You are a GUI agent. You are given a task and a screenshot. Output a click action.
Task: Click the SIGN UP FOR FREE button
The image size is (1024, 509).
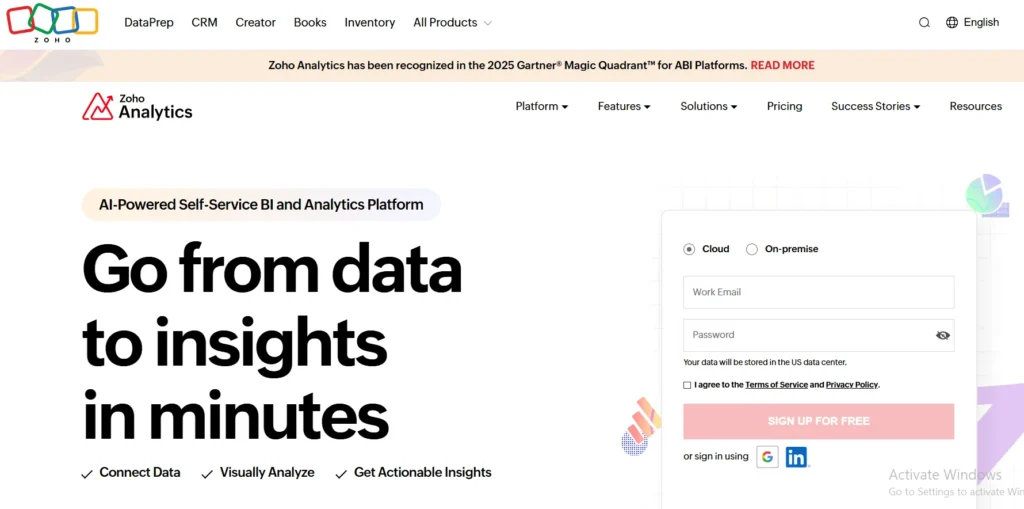coord(818,421)
